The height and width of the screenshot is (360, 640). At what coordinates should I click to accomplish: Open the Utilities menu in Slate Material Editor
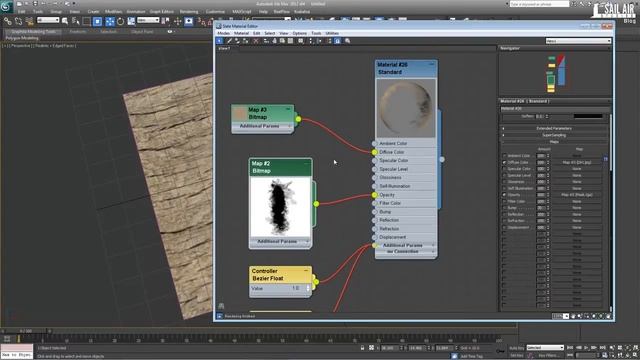pos(332,33)
